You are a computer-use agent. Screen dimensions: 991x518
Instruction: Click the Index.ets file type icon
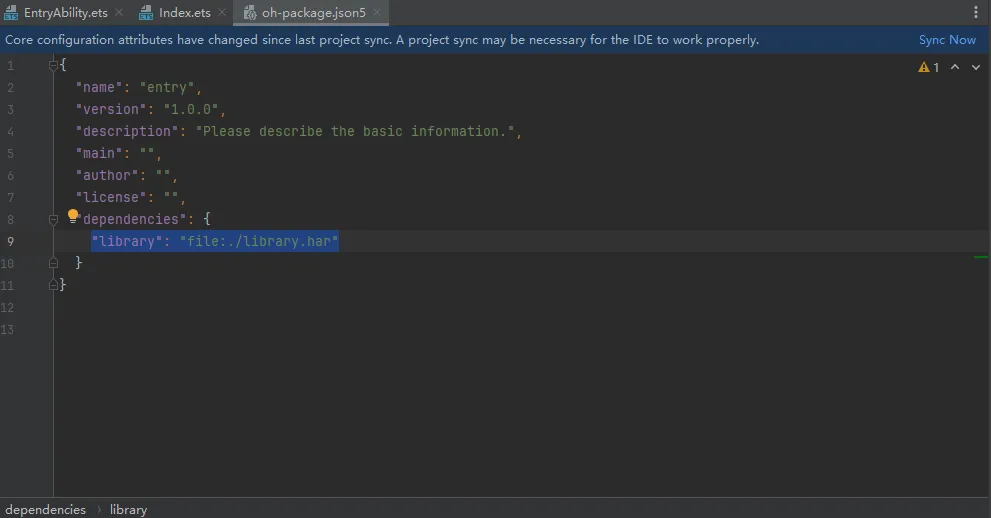146,13
